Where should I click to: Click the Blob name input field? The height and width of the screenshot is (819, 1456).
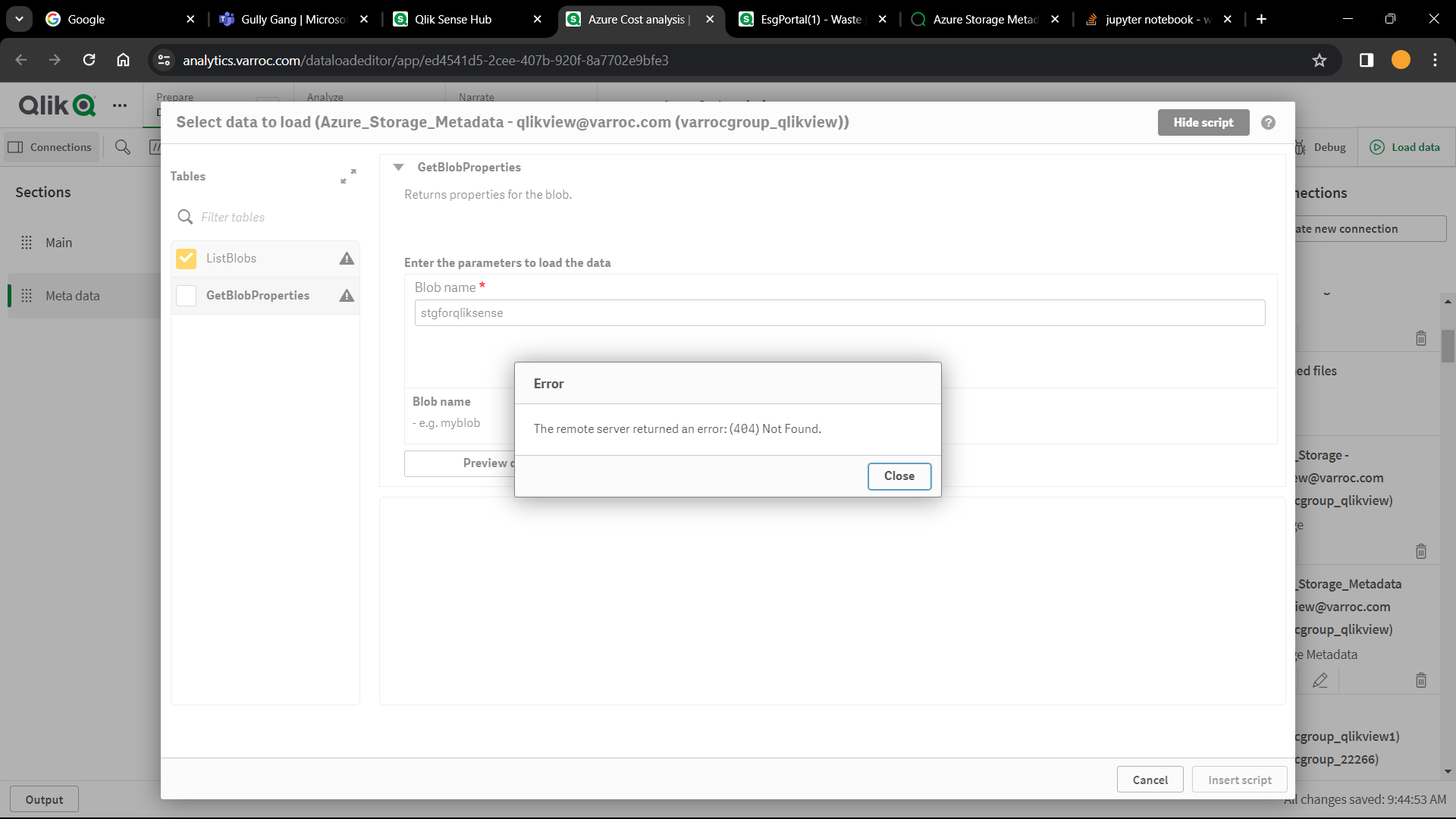tap(839, 313)
